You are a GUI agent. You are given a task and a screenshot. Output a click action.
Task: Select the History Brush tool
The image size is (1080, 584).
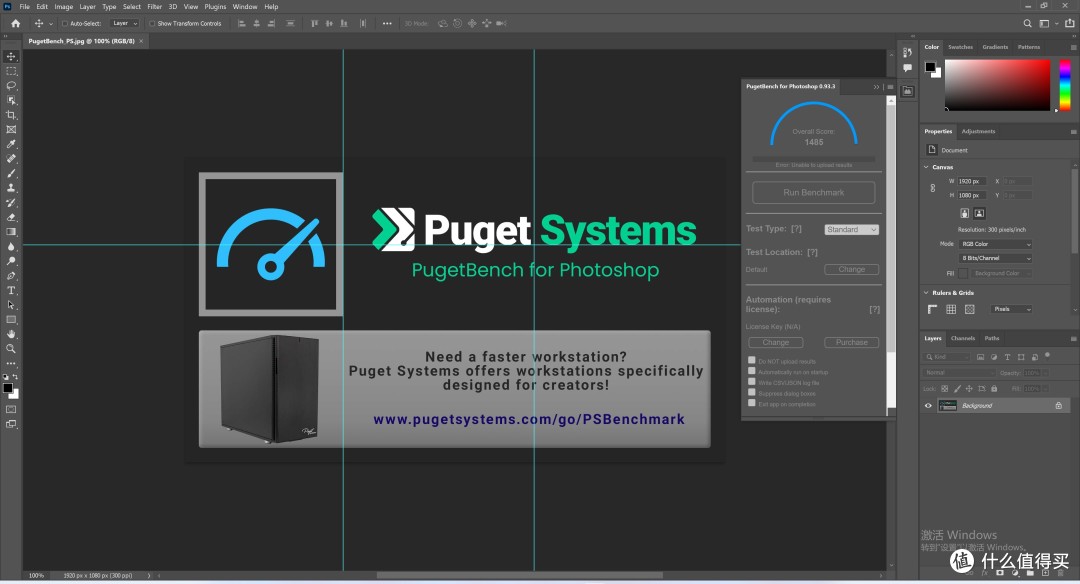(x=11, y=202)
